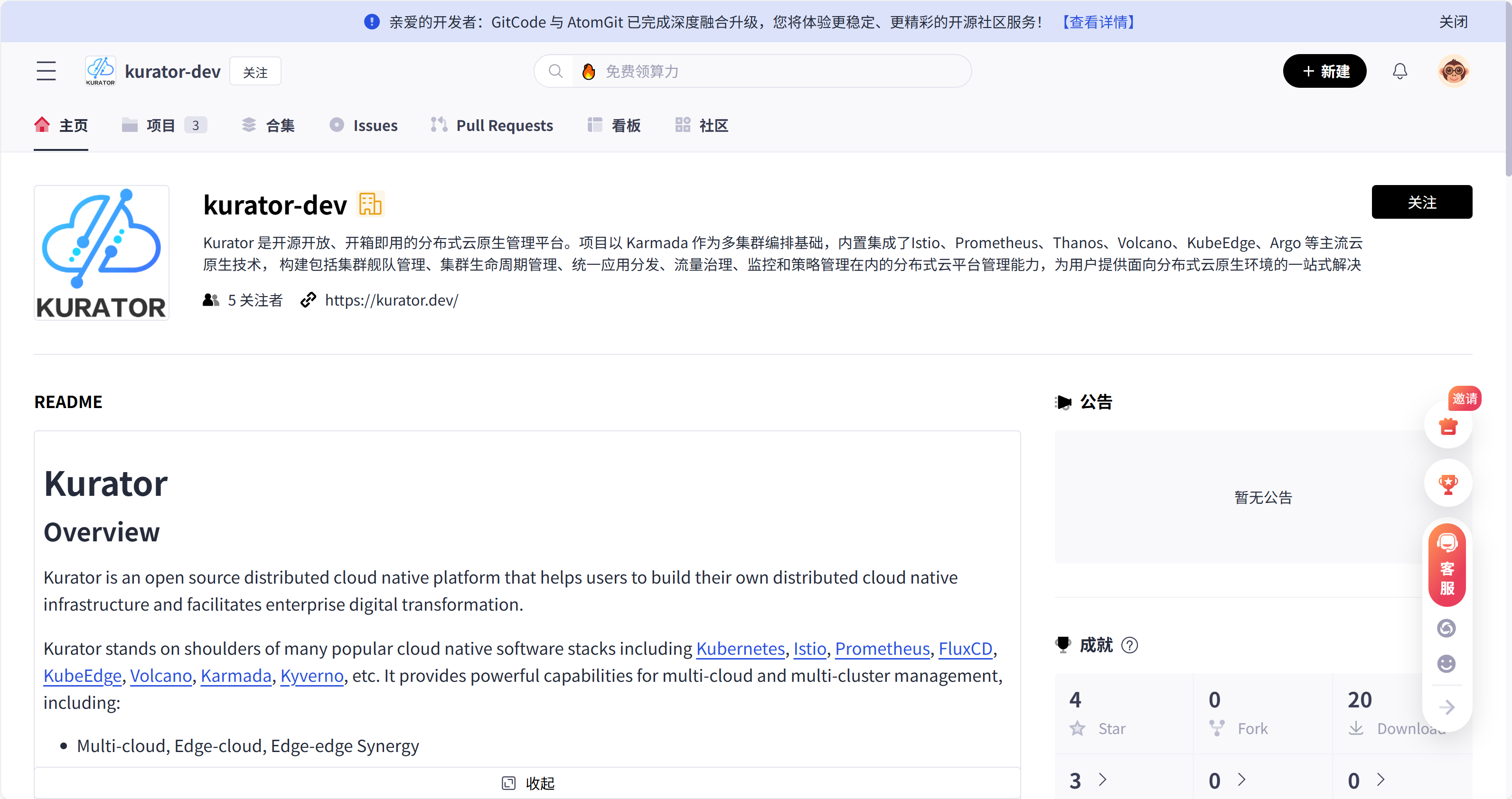This screenshot has width=1512, height=799.
Task: Collapse the floating sidebar with the arrow
Action: [1447, 707]
